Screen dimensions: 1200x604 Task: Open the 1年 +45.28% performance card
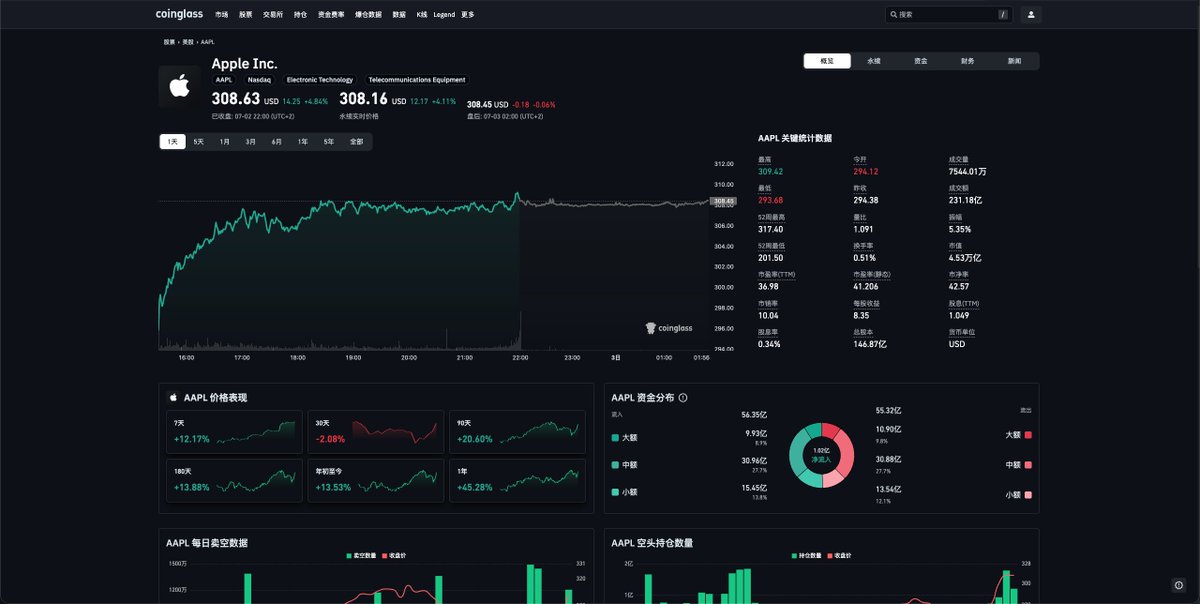coord(517,480)
